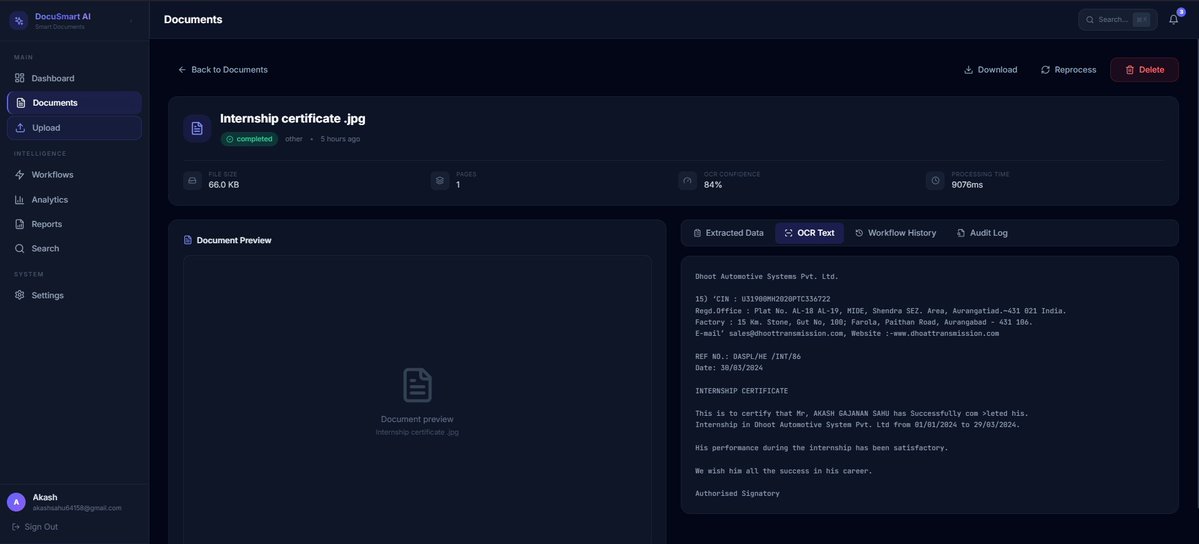Click the Pages stack icon
Screen dimensions: 1199x544
(x=440, y=181)
